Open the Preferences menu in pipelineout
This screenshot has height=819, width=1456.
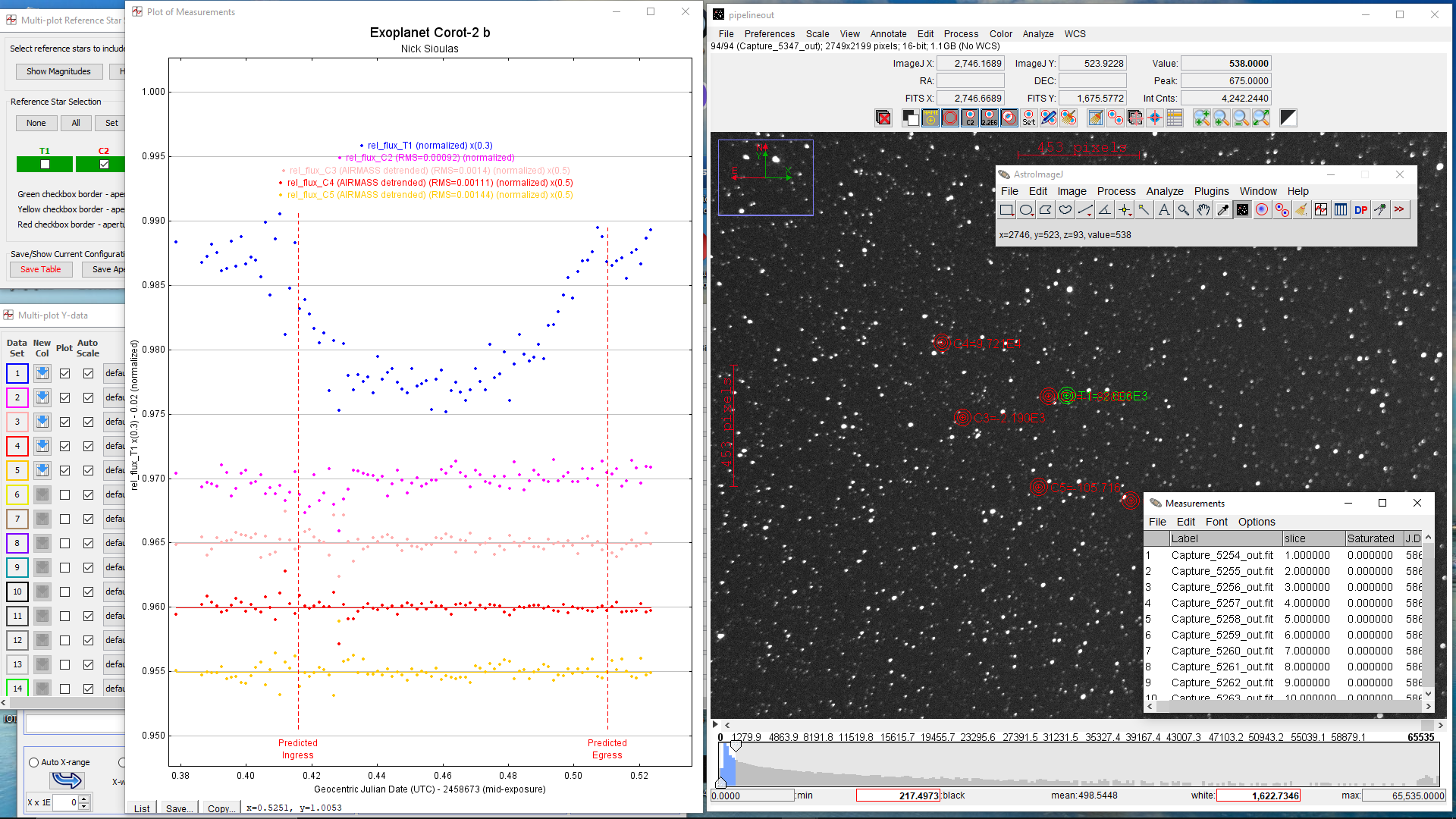769,34
